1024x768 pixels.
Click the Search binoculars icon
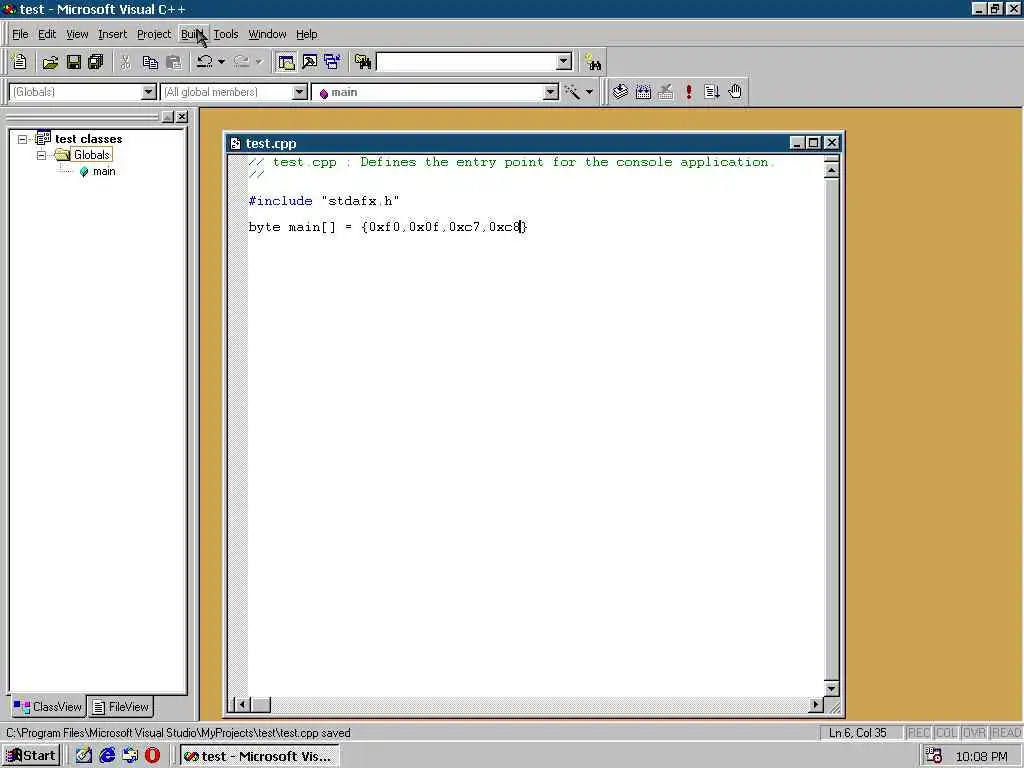tap(593, 62)
